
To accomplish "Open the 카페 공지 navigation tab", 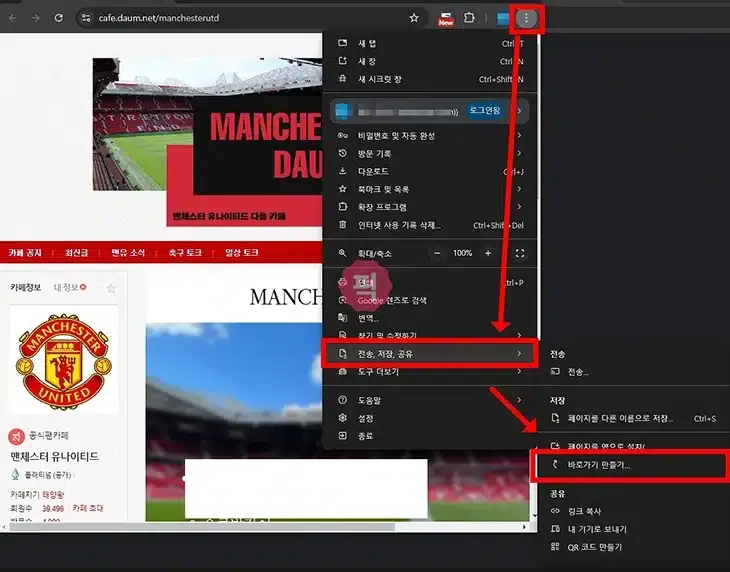I will 25,253.
